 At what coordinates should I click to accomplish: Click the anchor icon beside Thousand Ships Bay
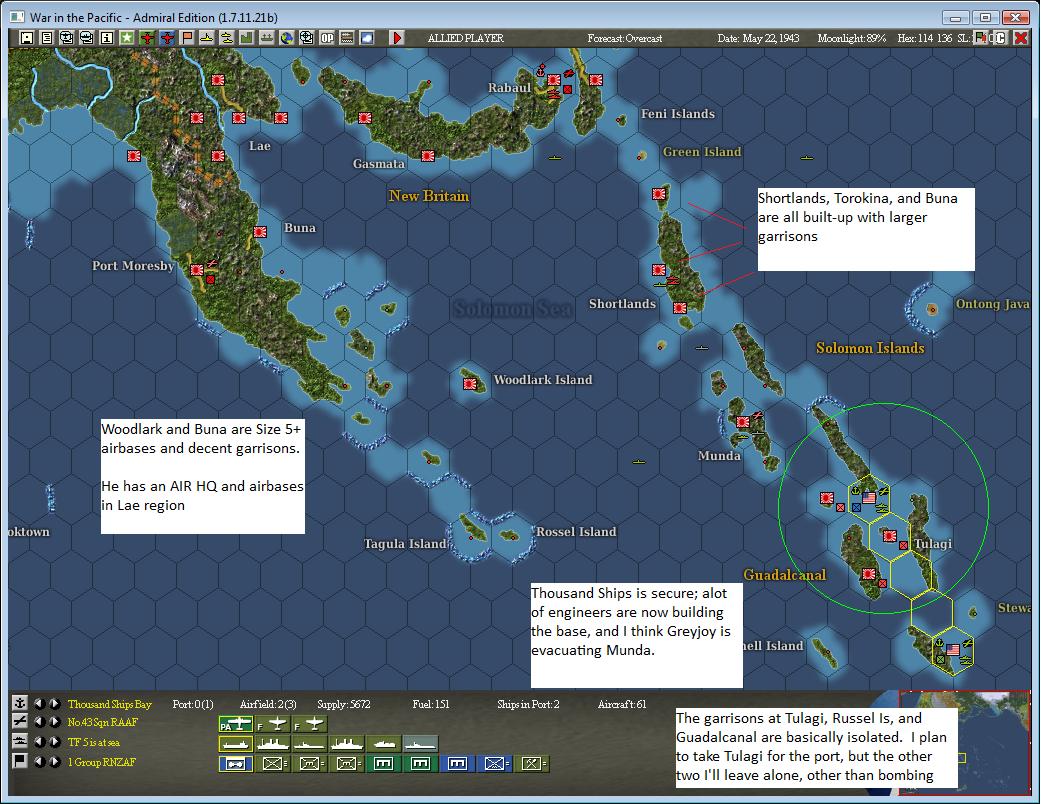tap(20, 704)
